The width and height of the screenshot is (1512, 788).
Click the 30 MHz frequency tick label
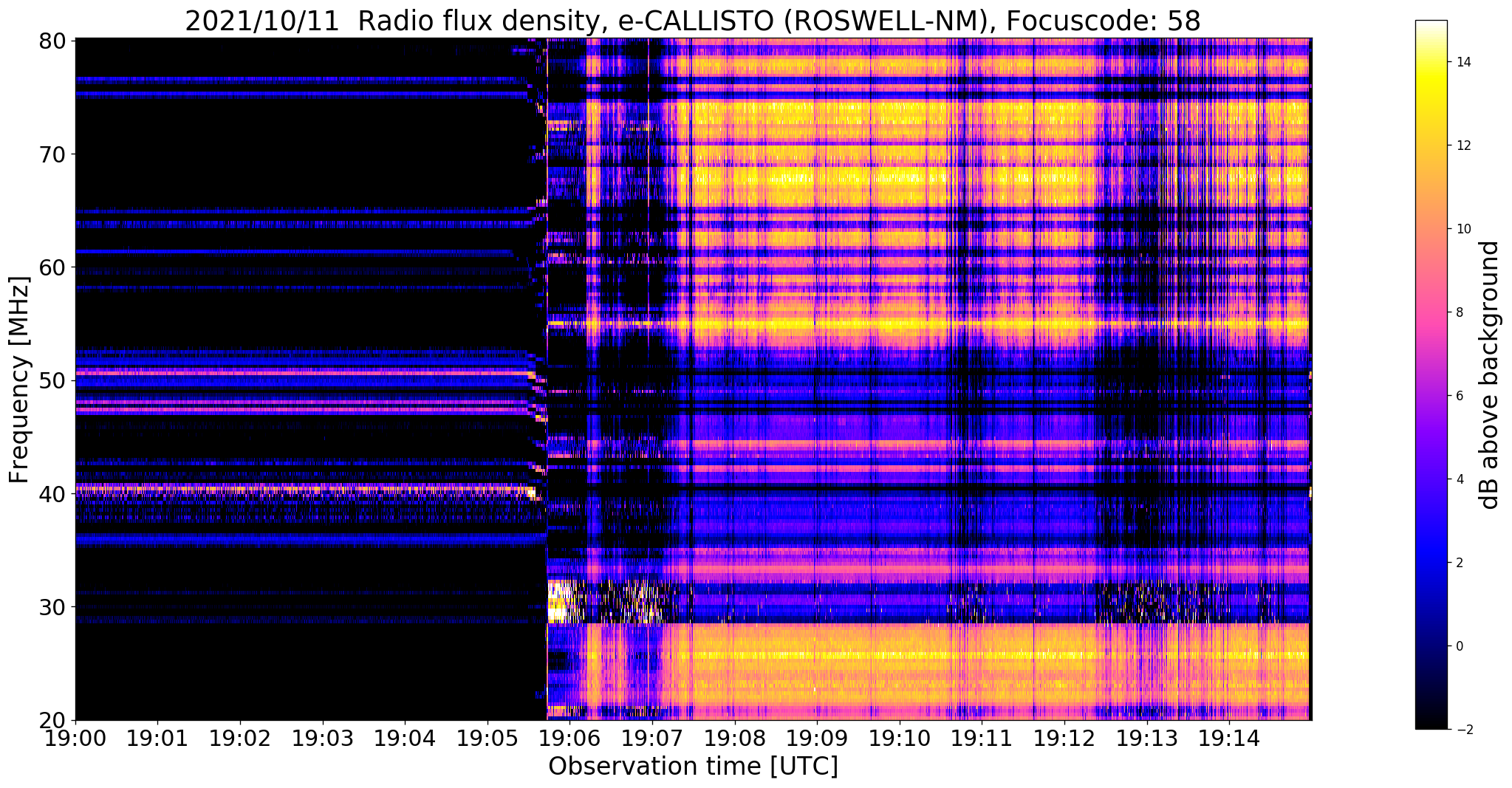point(52,607)
